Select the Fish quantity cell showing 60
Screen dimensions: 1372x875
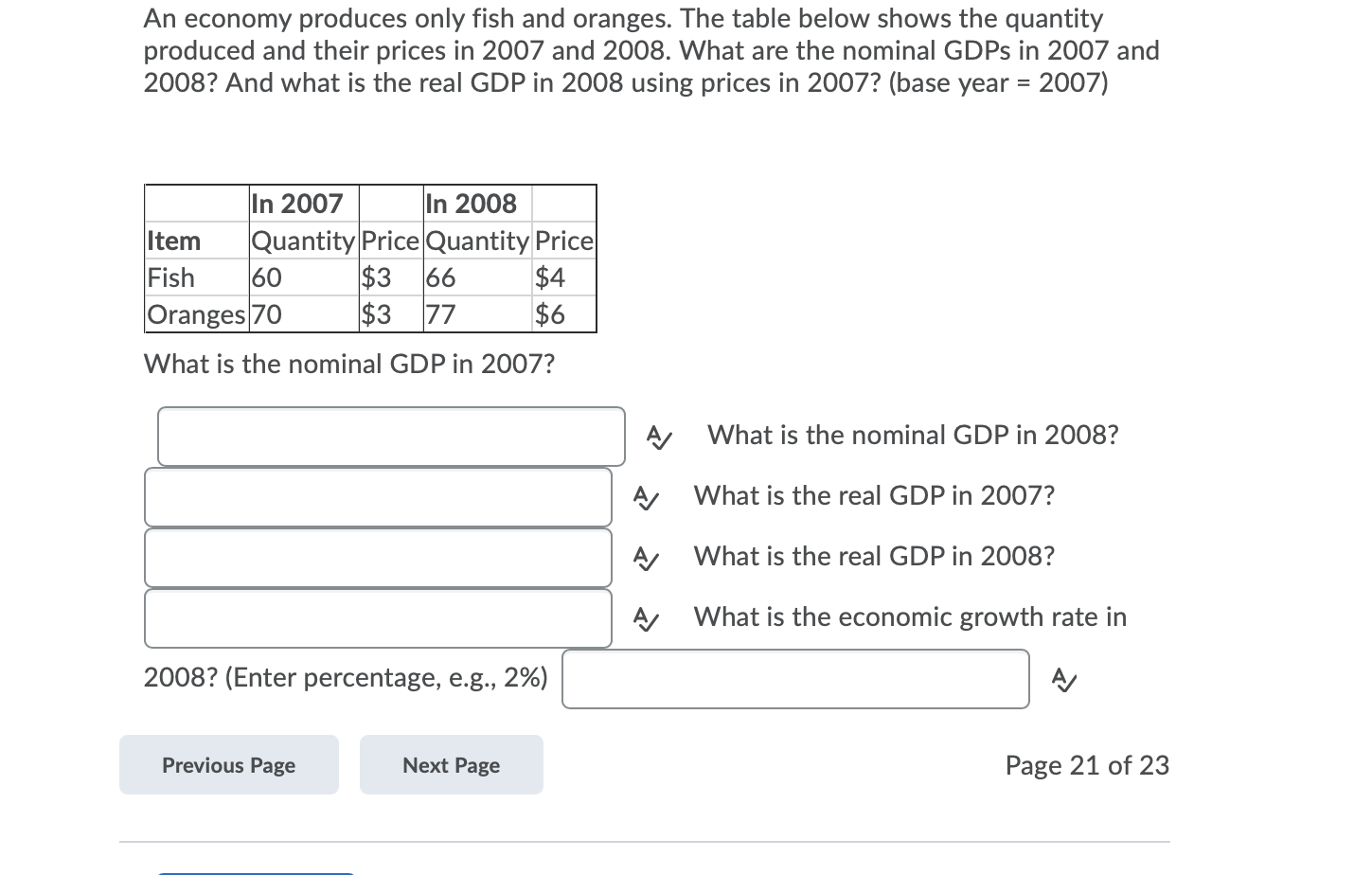point(264,277)
